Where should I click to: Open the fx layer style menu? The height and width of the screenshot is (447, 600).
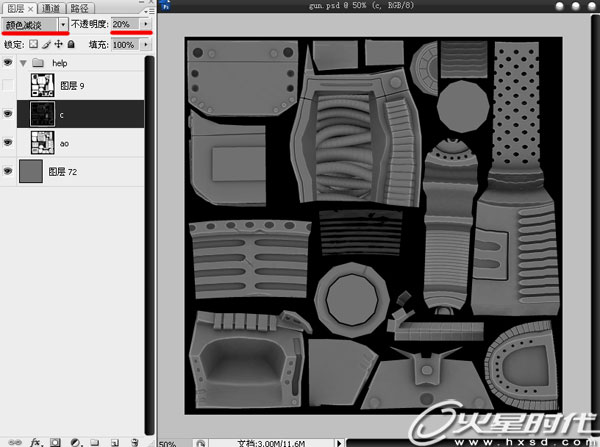pos(35,442)
